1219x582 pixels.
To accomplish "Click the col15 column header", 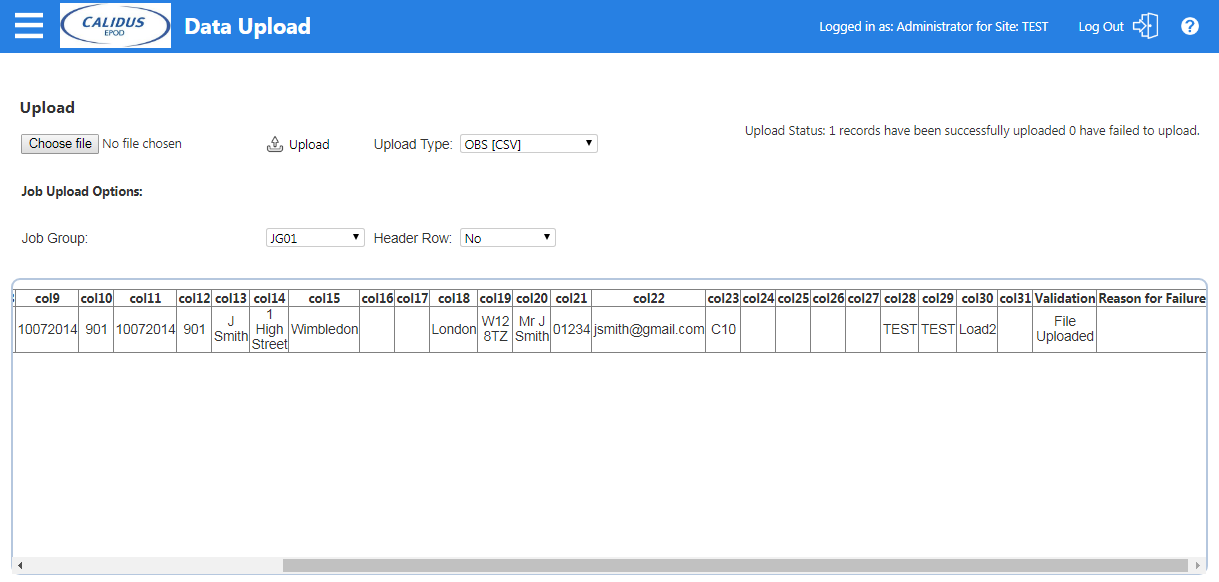I will pos(324,298).
